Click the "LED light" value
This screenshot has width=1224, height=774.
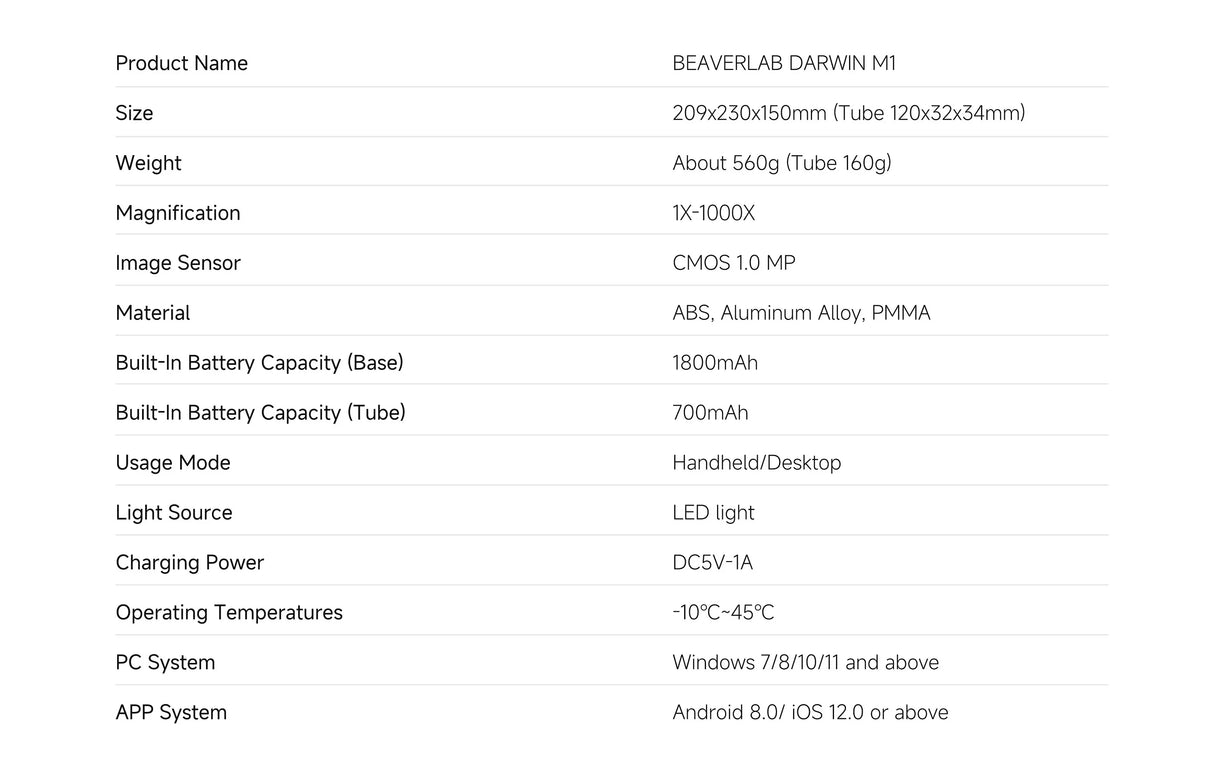pos(713,513)
